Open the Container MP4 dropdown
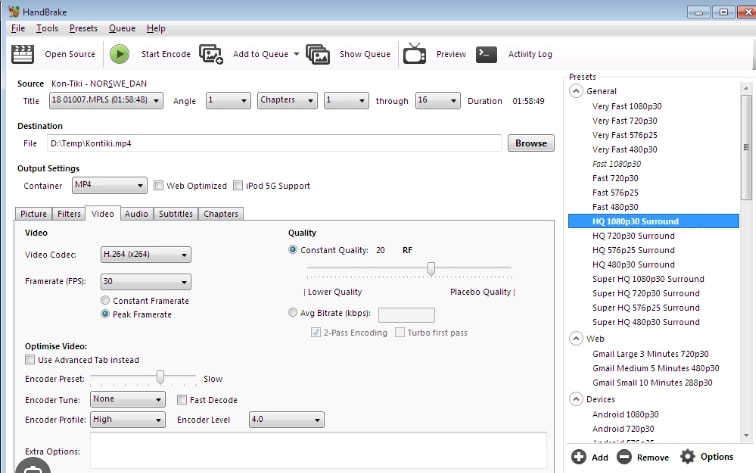The width and height of the screenshot is (756, 473). click(109, 185)
